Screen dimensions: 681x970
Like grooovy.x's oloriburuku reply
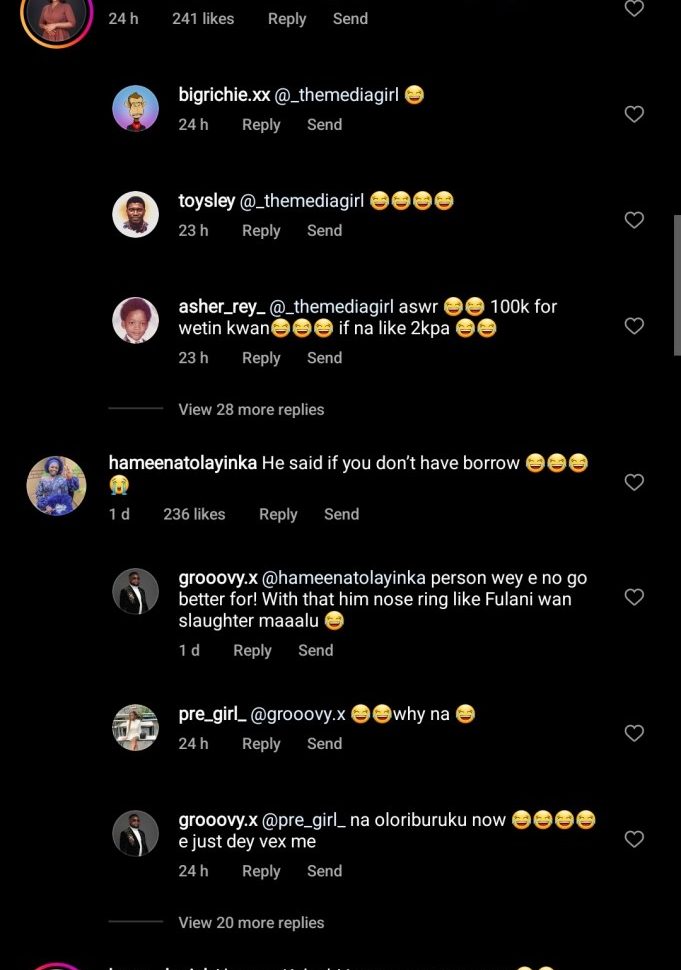tap(634, 839)
